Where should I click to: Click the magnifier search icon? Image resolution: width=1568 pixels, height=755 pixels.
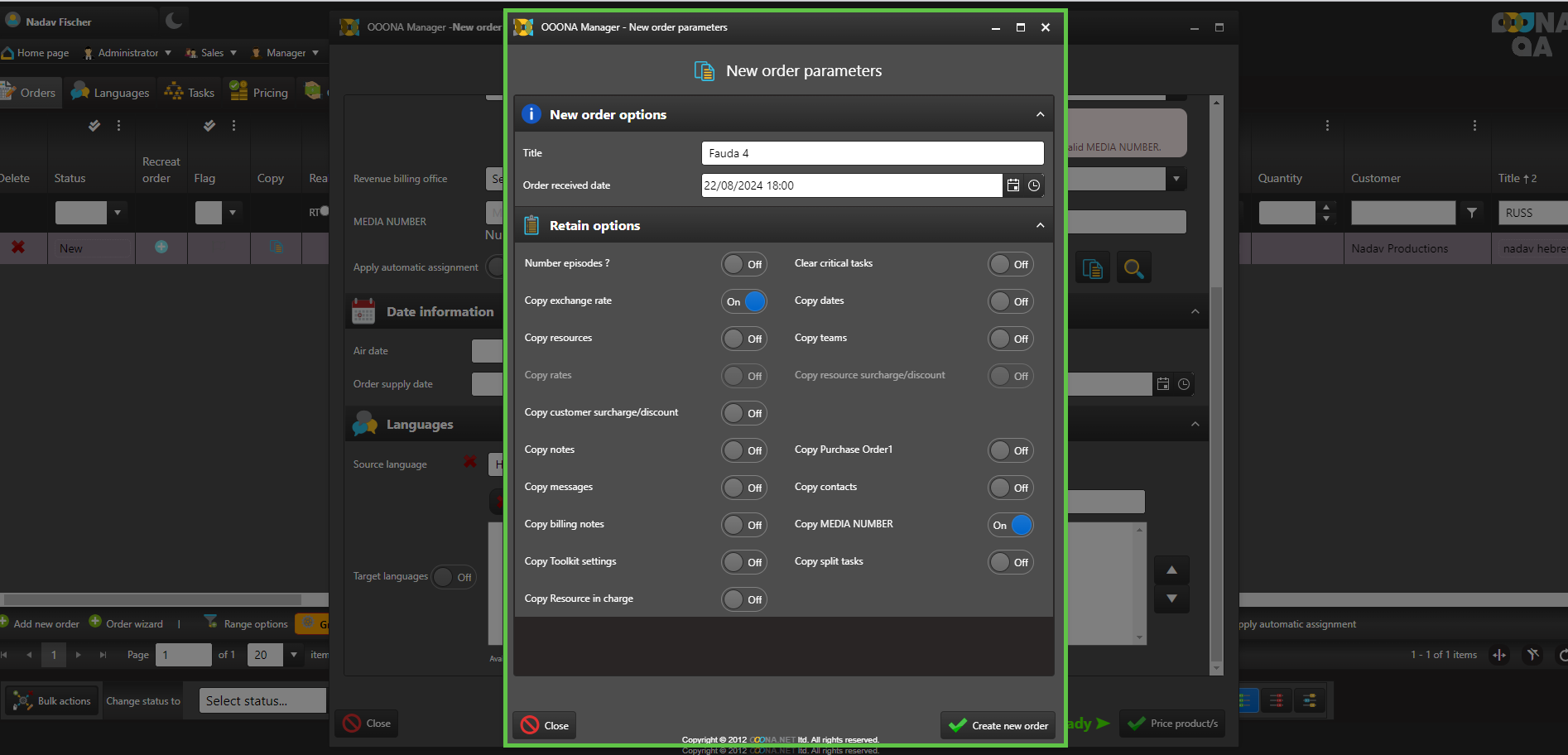(1133, 268)
